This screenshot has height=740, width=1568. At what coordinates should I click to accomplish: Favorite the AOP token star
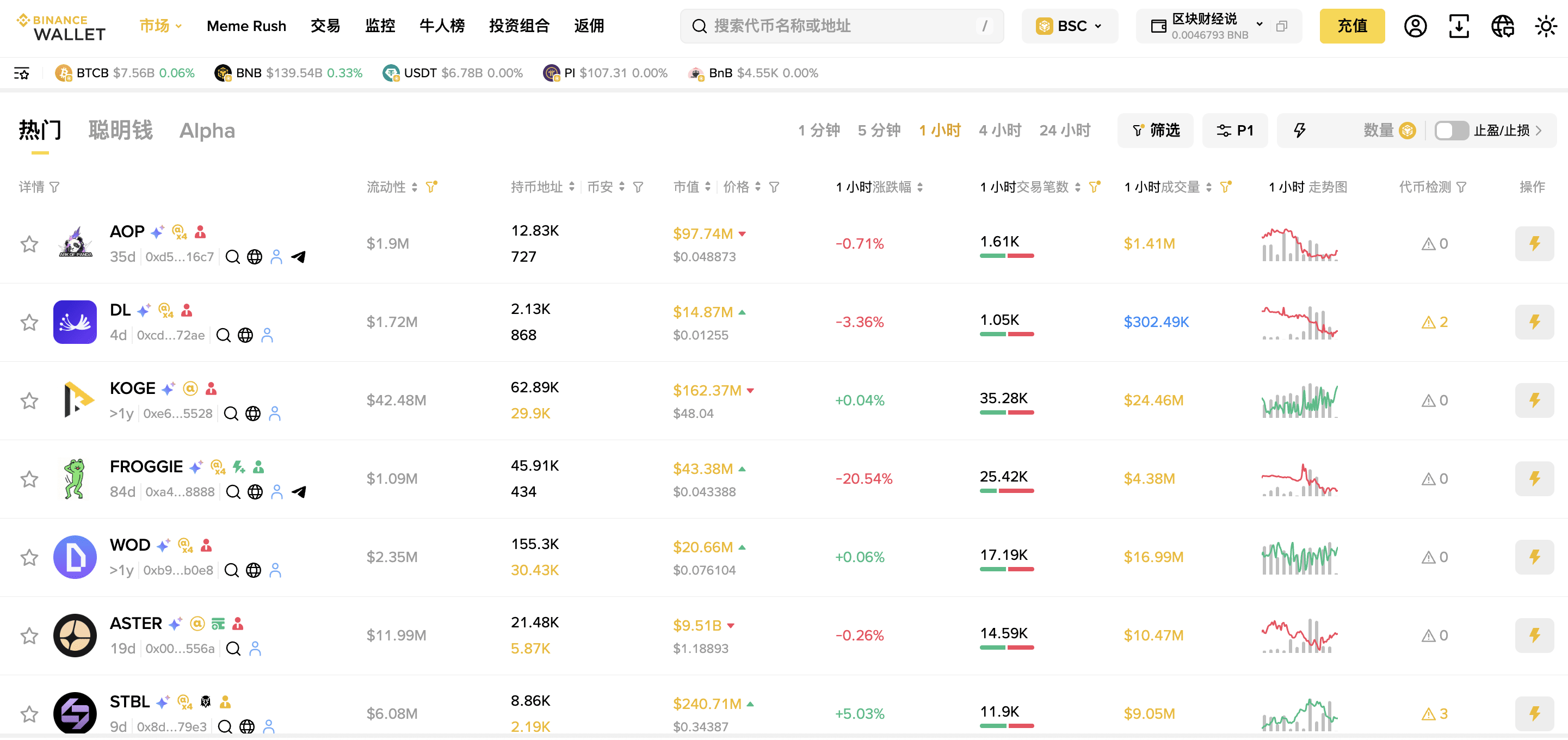pos(29,244)
